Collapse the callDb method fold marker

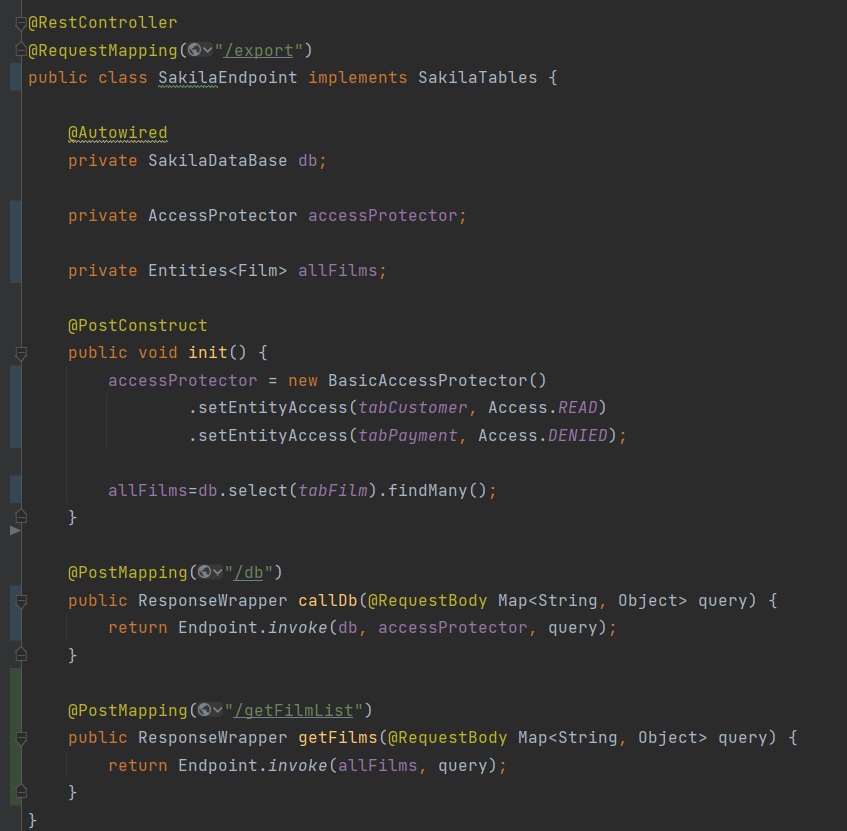pyautogui.click(x=21, y=601)
